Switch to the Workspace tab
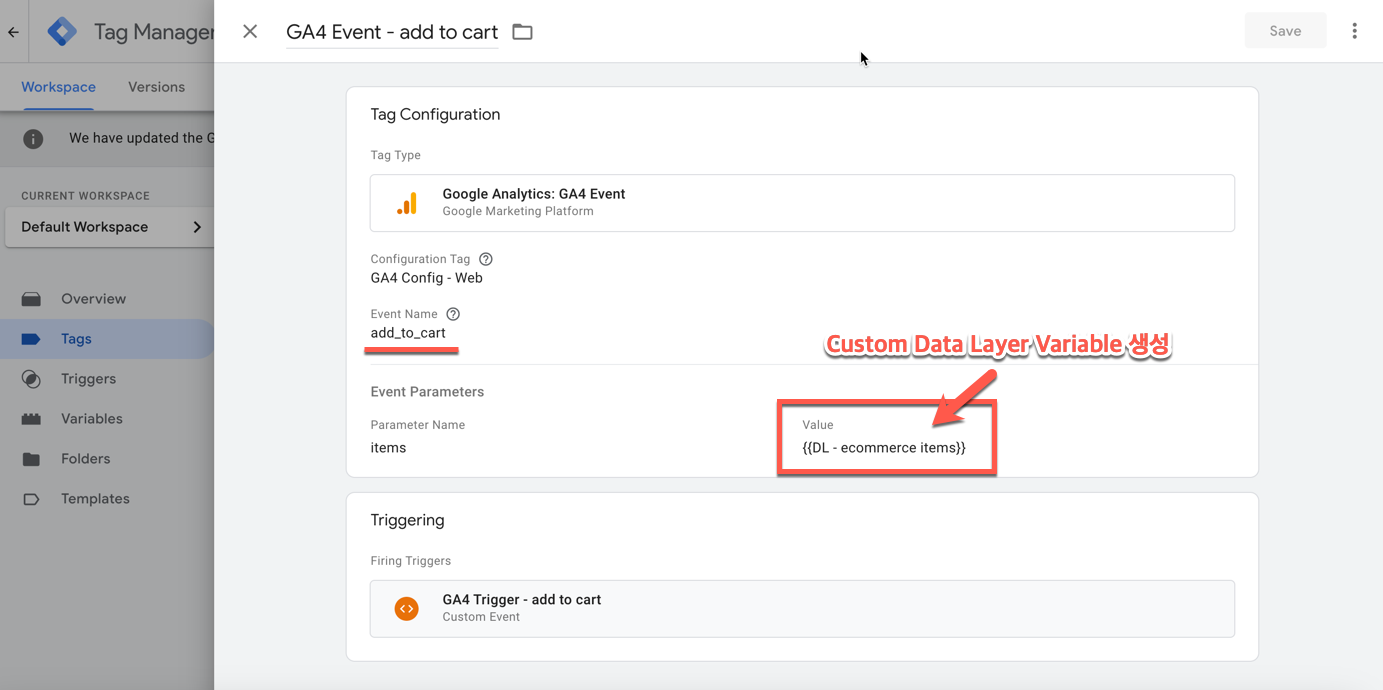 tap(59, 87)
